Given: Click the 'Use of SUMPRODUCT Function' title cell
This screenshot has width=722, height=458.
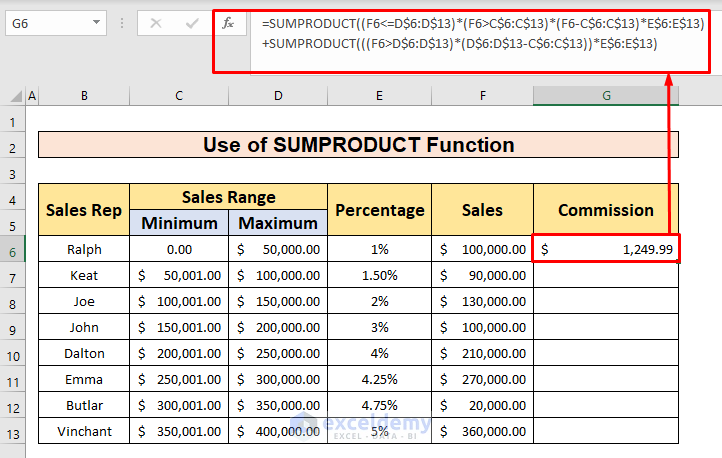Looking at the screenshot, I should 358,146.
